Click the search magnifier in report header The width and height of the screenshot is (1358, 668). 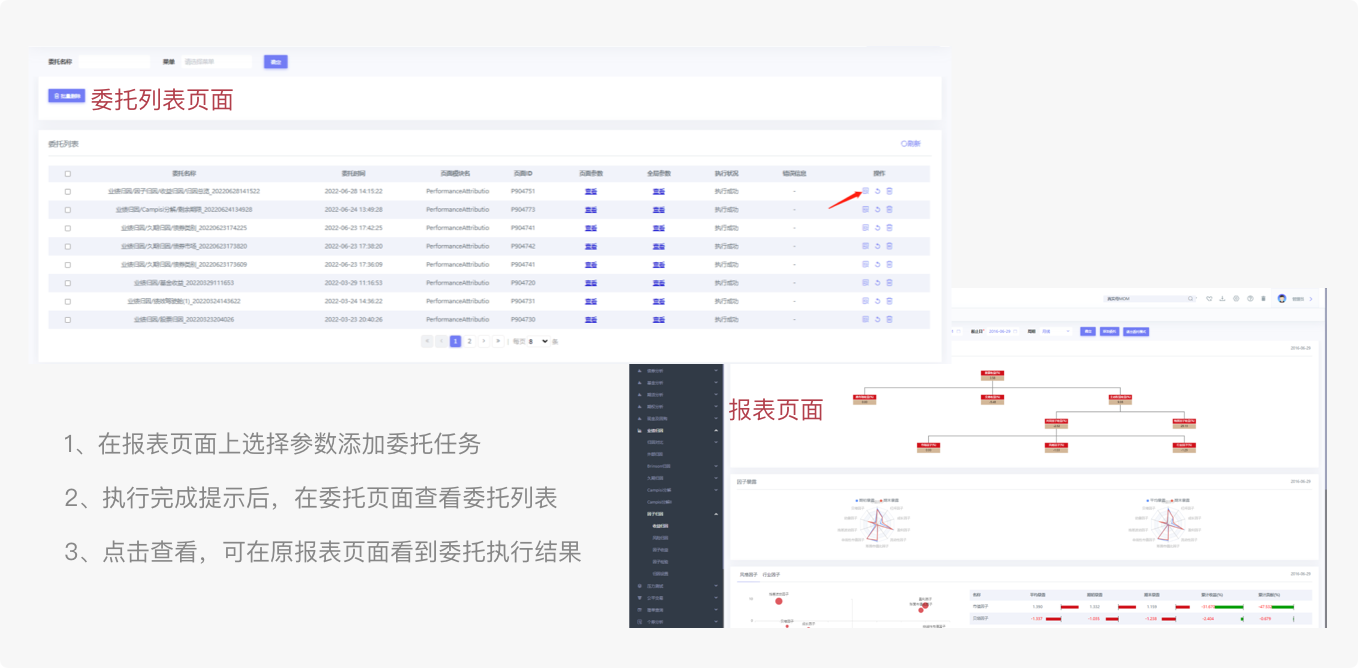(x=1190, y=299)
